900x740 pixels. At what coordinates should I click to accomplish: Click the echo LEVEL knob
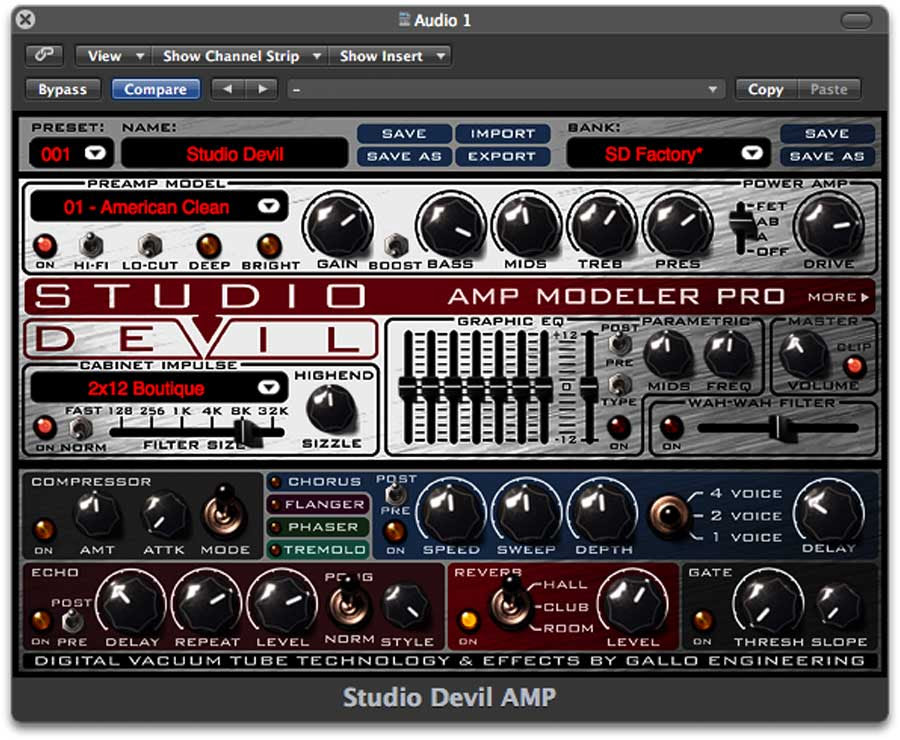tap(282, 602)
